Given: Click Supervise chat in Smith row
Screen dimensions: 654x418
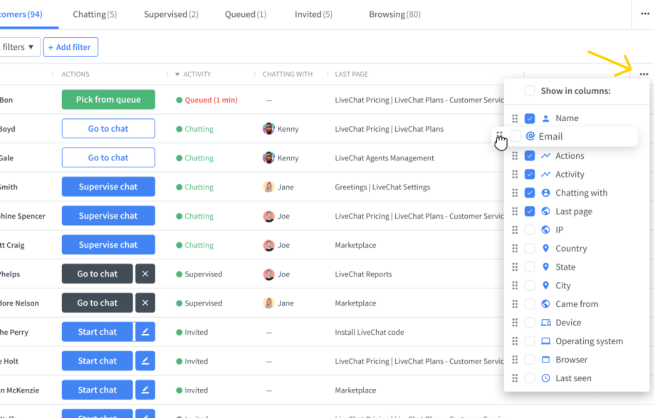Looking at the screenshot, I should coord(108,186).
